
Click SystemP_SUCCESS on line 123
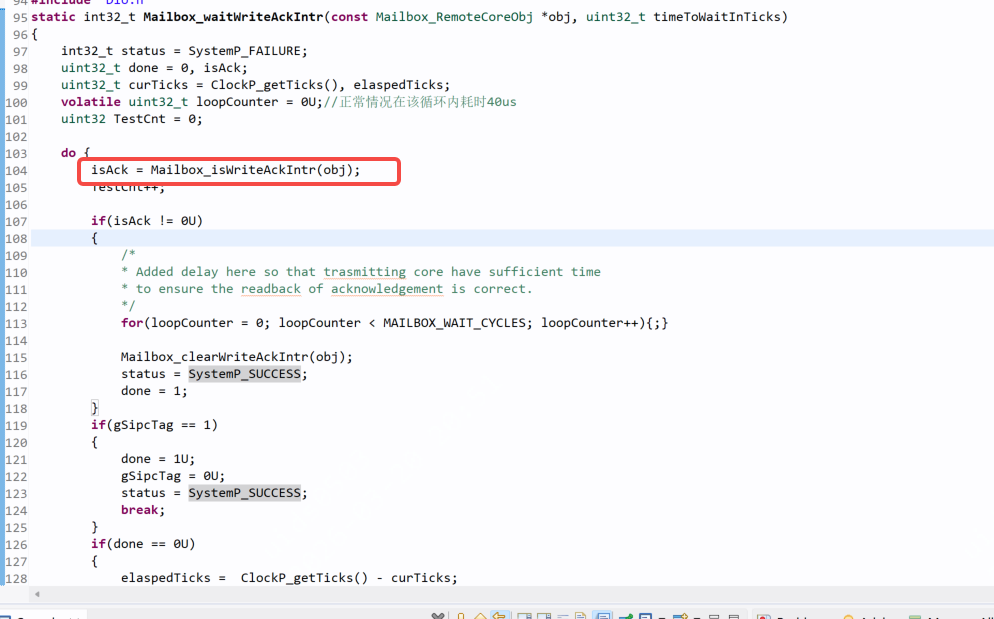tap(244, 493)
